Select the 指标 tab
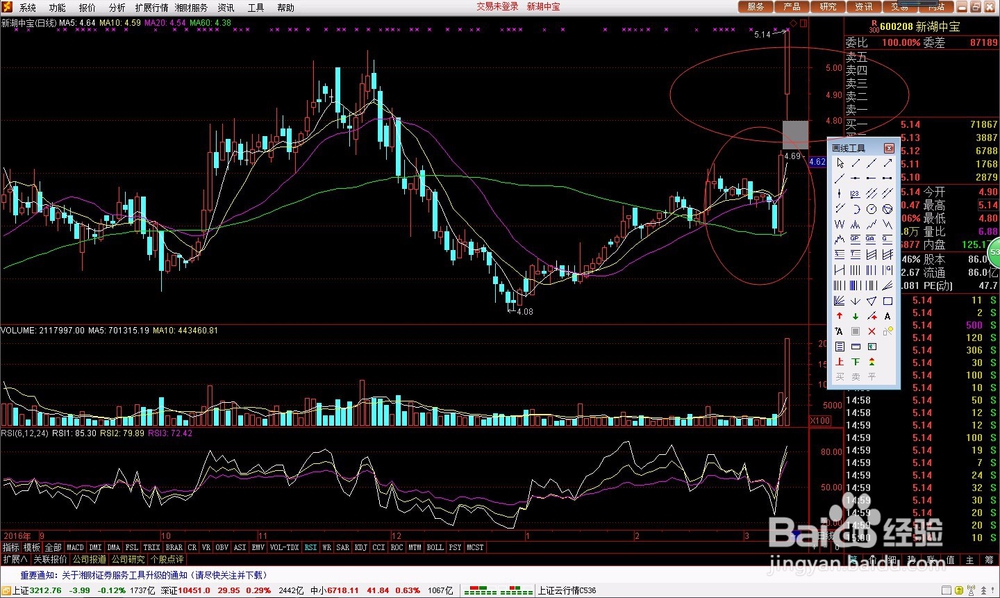Screen dimensions: 1000x598 pyautogui.click(x=11, y=548)
